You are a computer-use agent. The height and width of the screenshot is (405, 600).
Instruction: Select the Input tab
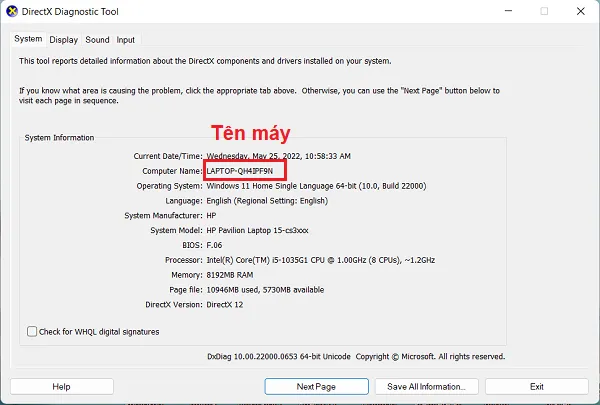coord(125,40)
